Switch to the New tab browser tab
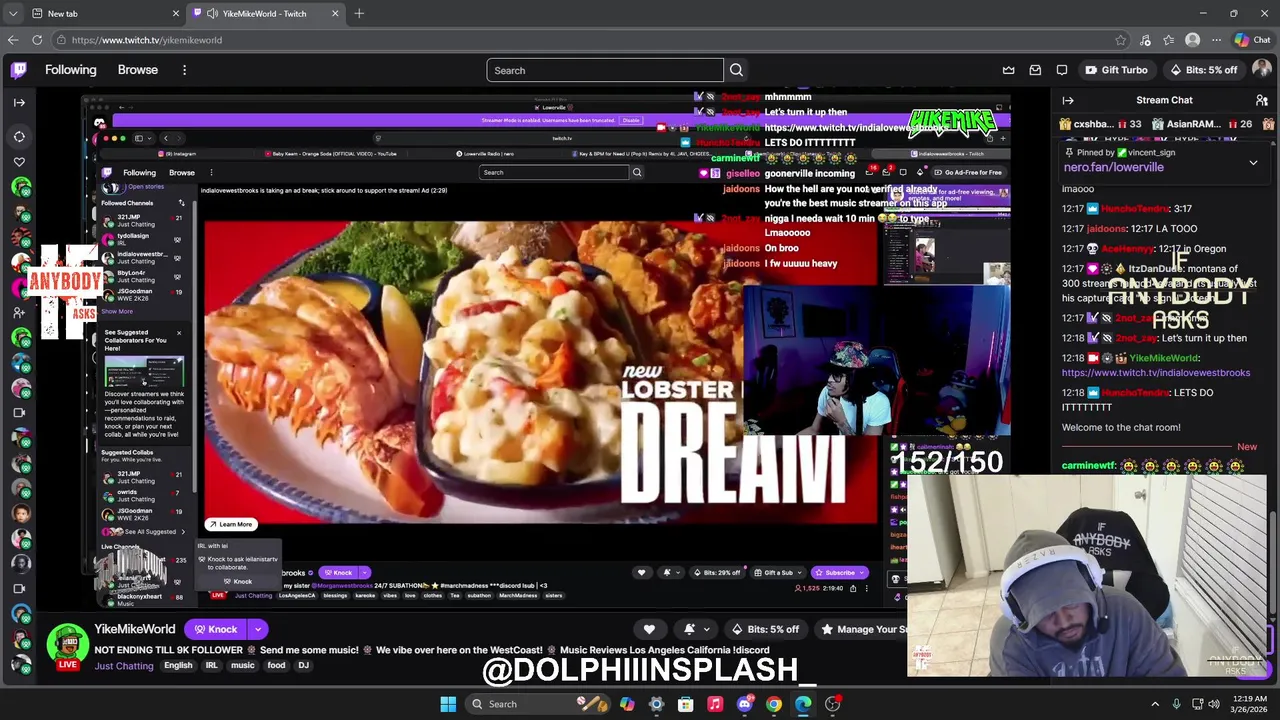1280x720 pixels. pos(93,13)
